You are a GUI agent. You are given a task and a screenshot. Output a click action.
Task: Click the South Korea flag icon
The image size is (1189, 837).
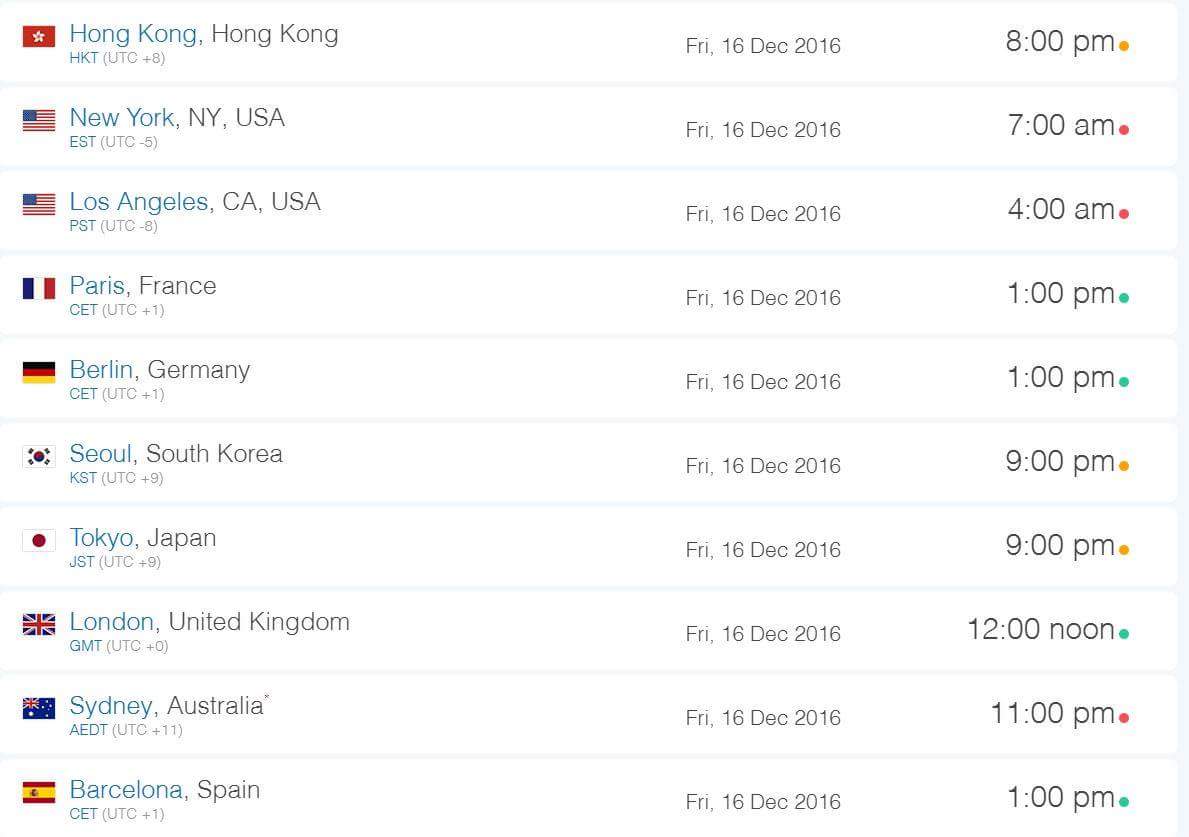pos(39,456)
